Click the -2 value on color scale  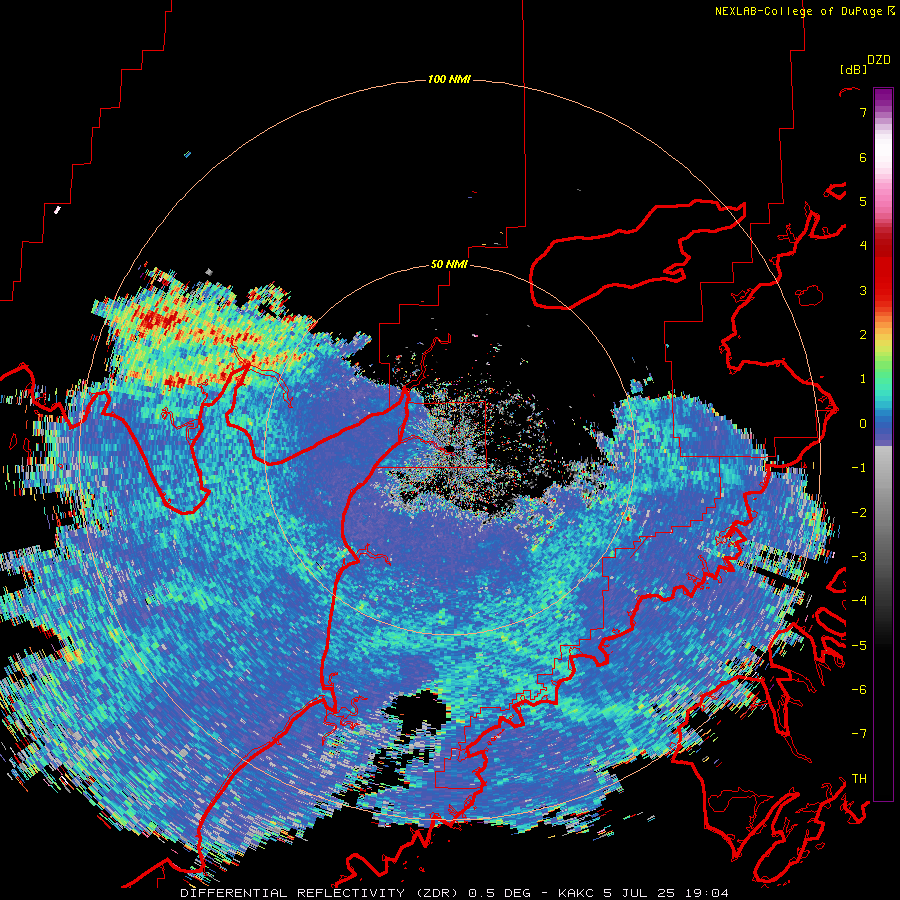[x=859, y=513]
